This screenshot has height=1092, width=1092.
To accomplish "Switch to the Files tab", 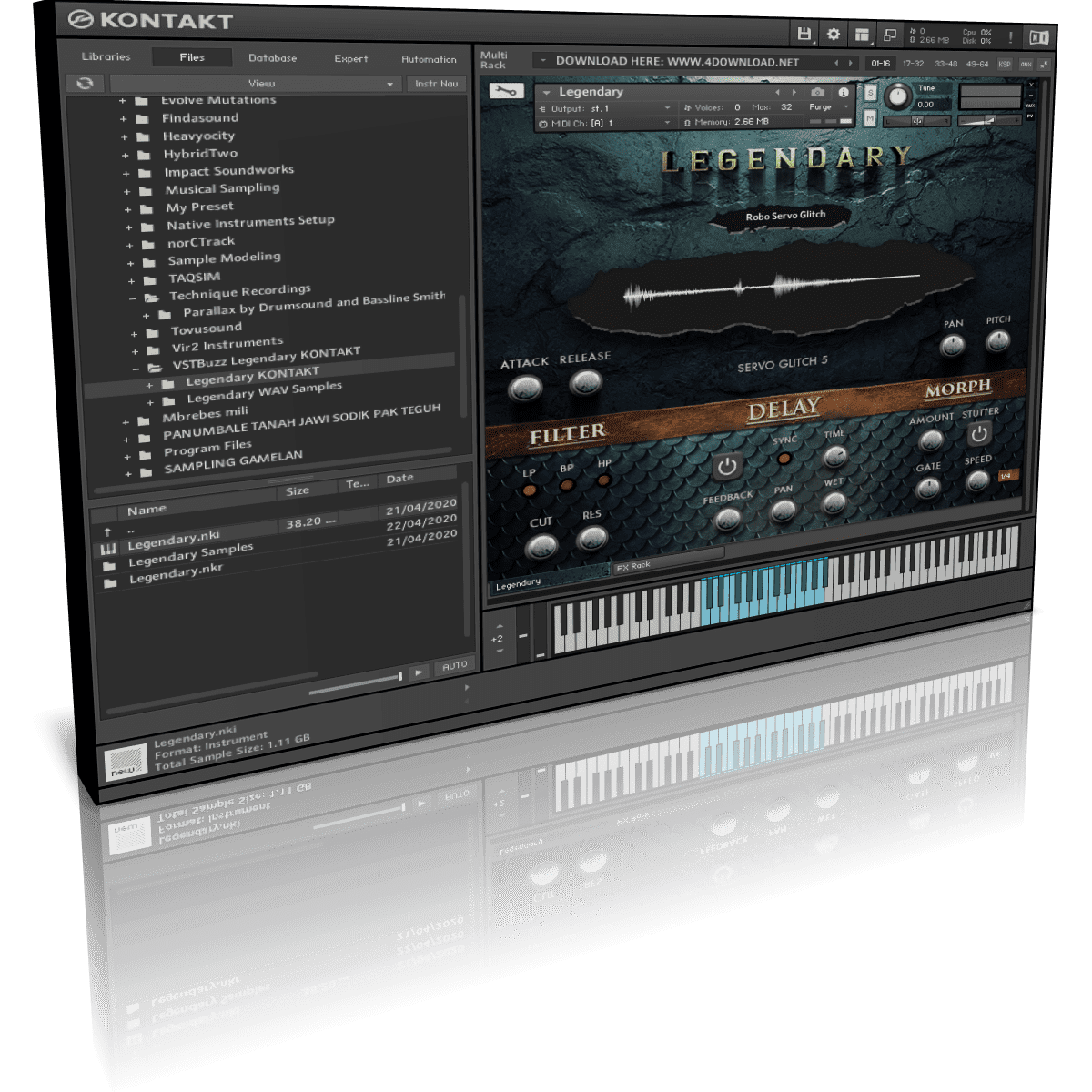I will [192, 57].
